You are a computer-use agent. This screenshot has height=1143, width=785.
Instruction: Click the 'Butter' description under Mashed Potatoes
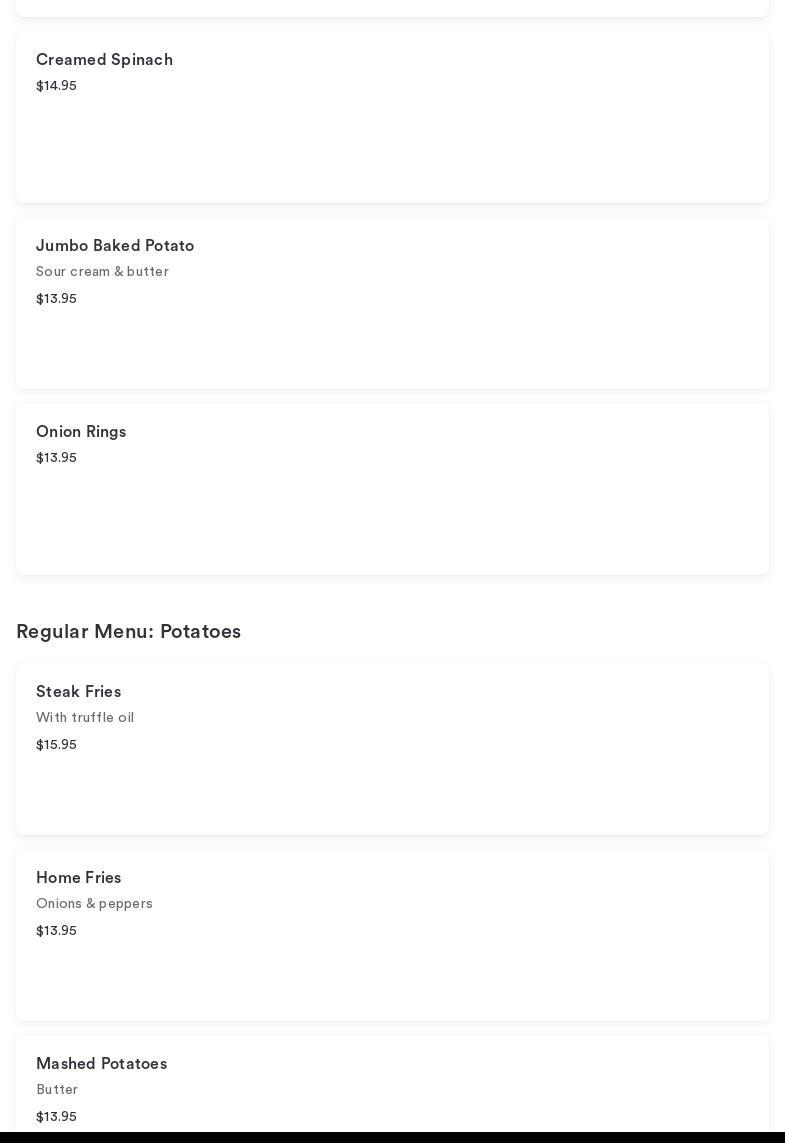click(57, 1090)
